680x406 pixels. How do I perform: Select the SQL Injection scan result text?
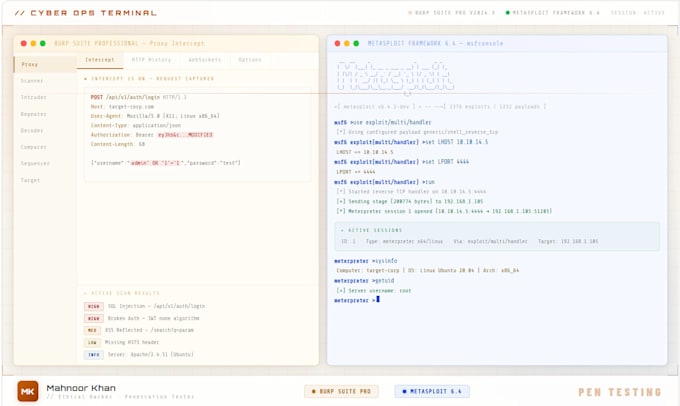(x=157, y=306)
